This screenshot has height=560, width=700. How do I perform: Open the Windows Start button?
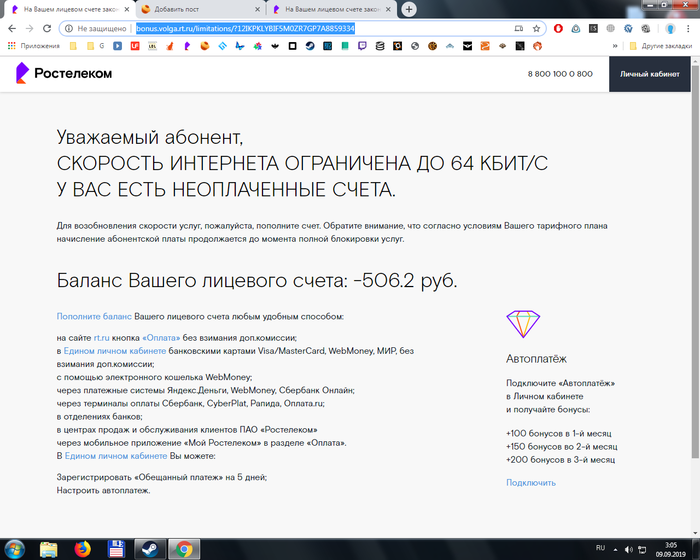point(14,549)
